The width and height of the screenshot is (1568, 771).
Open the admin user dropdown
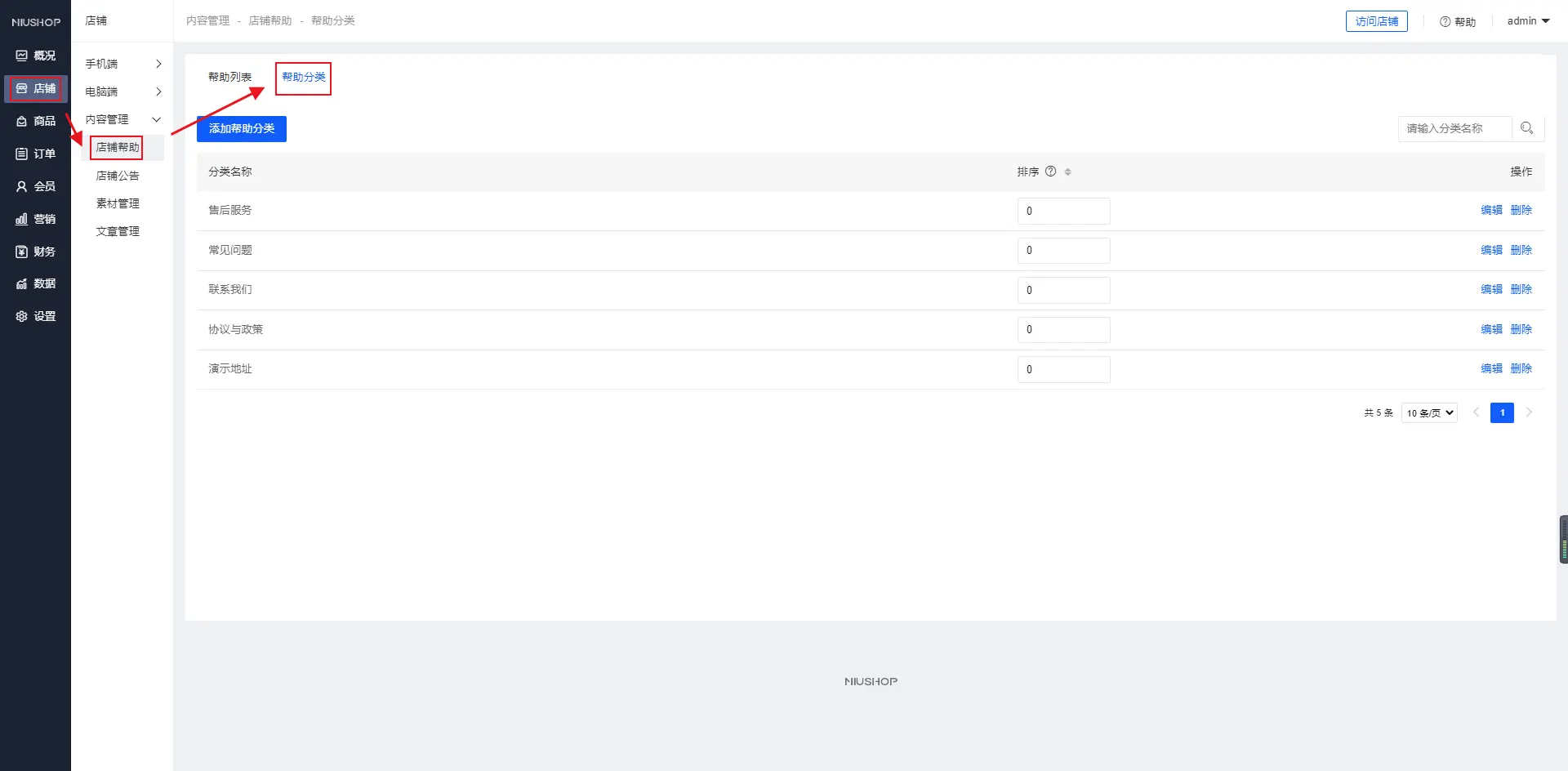point(1528,21)
